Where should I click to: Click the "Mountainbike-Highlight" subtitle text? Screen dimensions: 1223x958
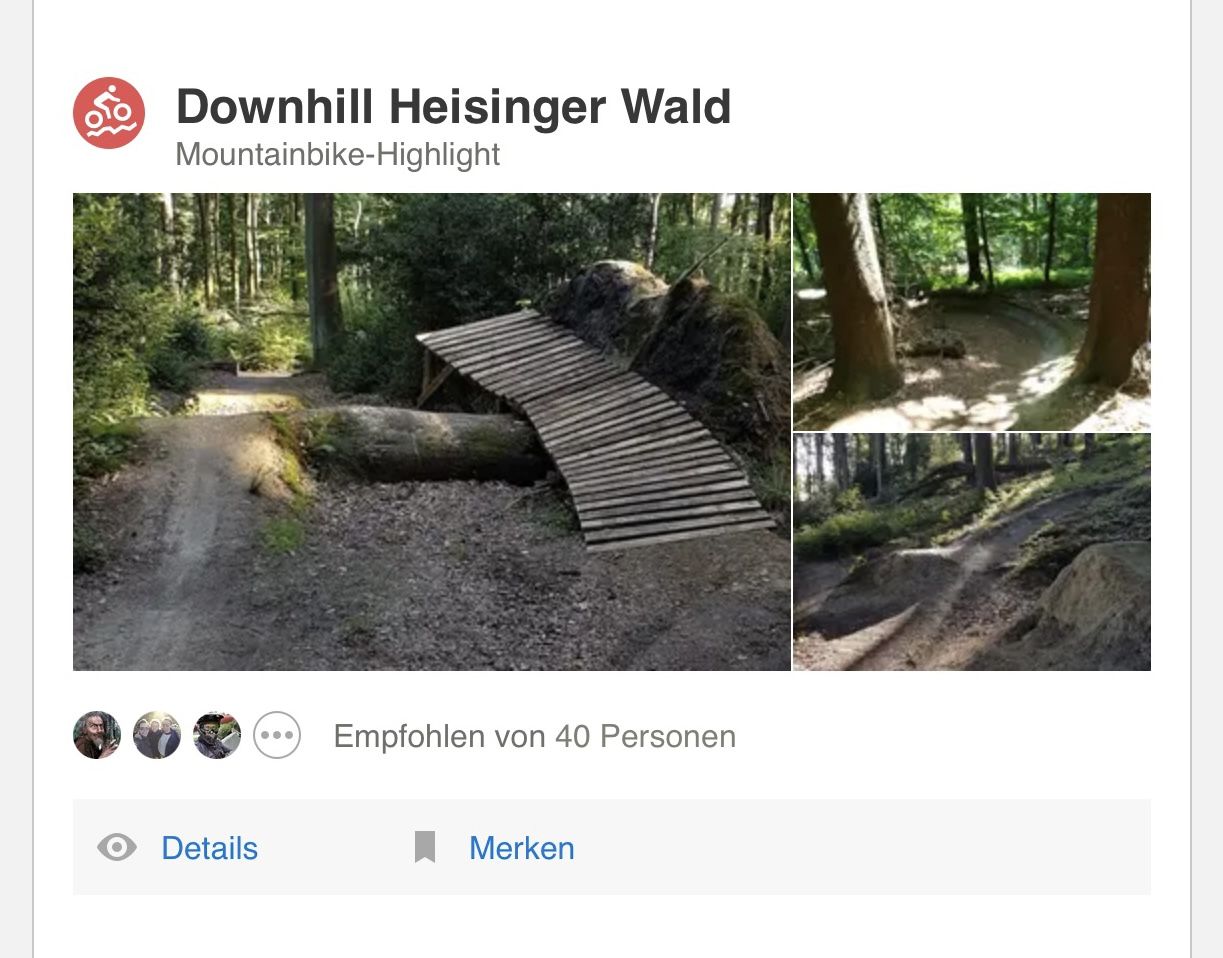click(337, 155)
